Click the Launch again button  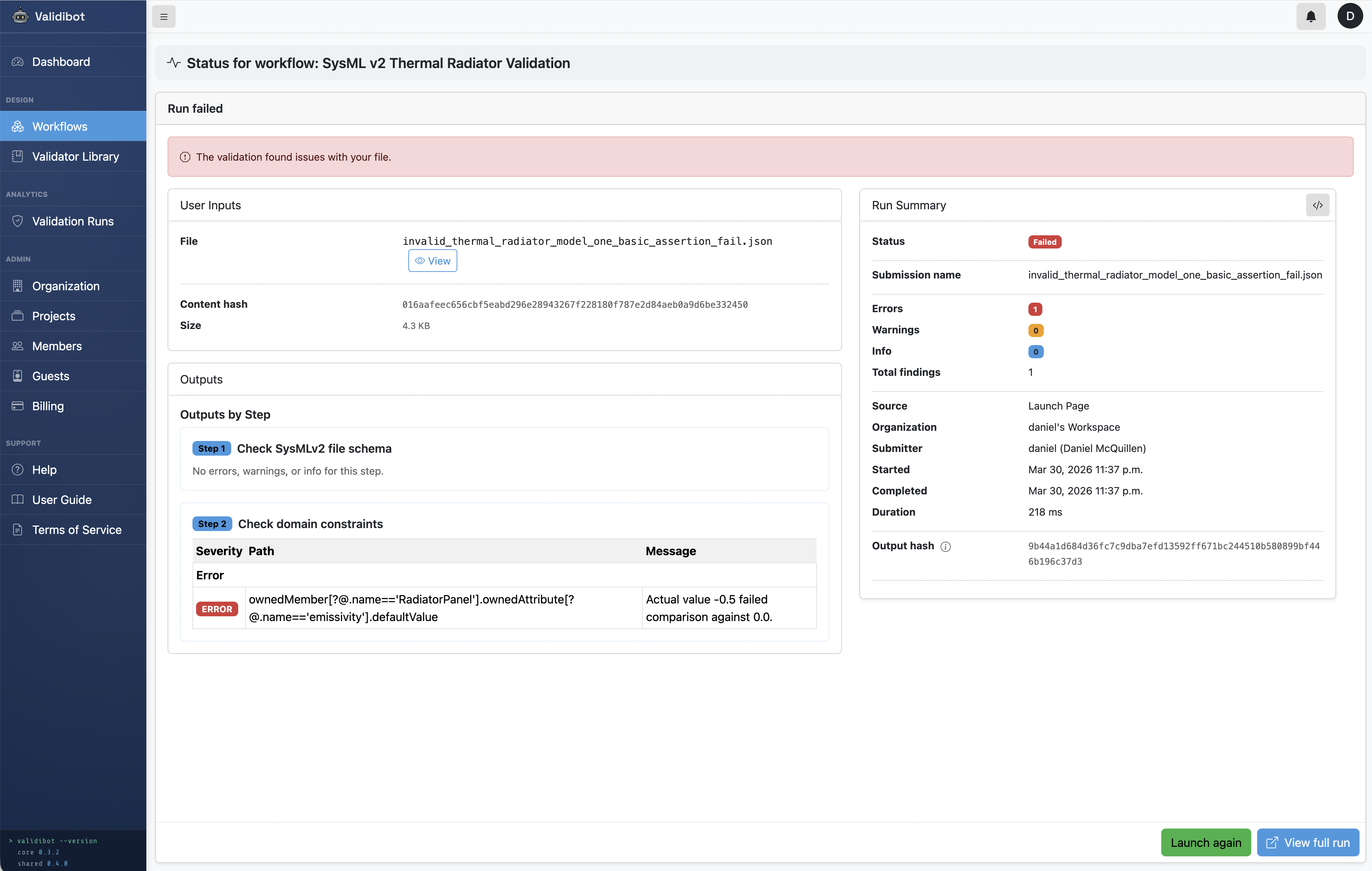(1205, 842)
